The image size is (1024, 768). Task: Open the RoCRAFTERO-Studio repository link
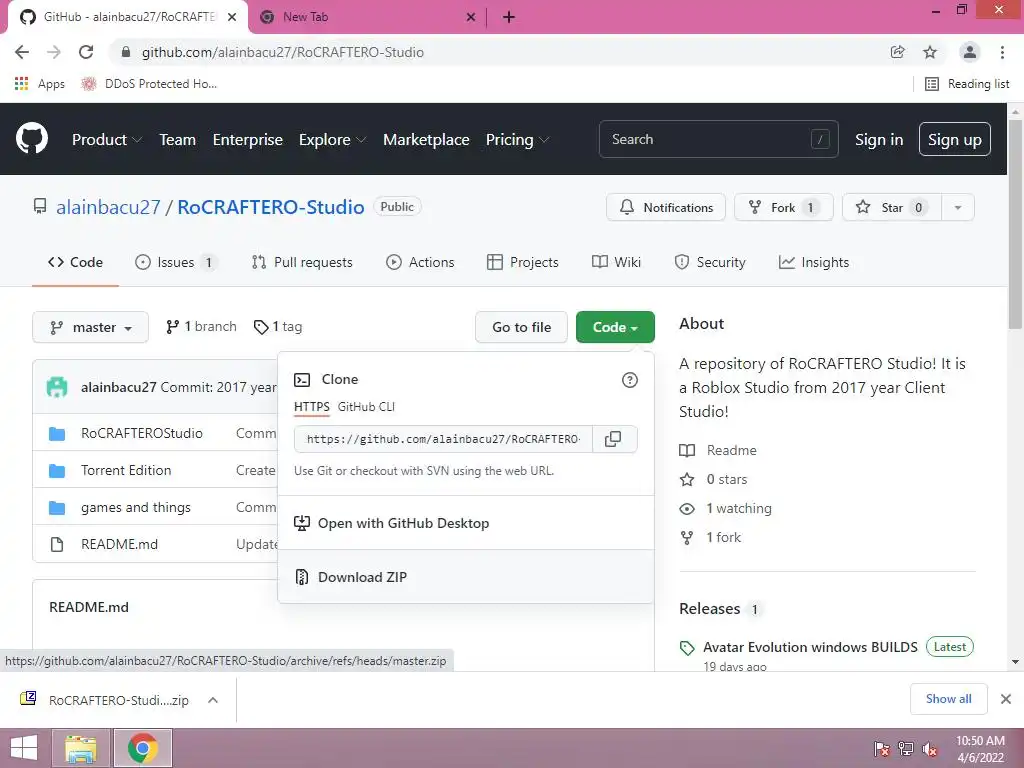coord(271,207)
